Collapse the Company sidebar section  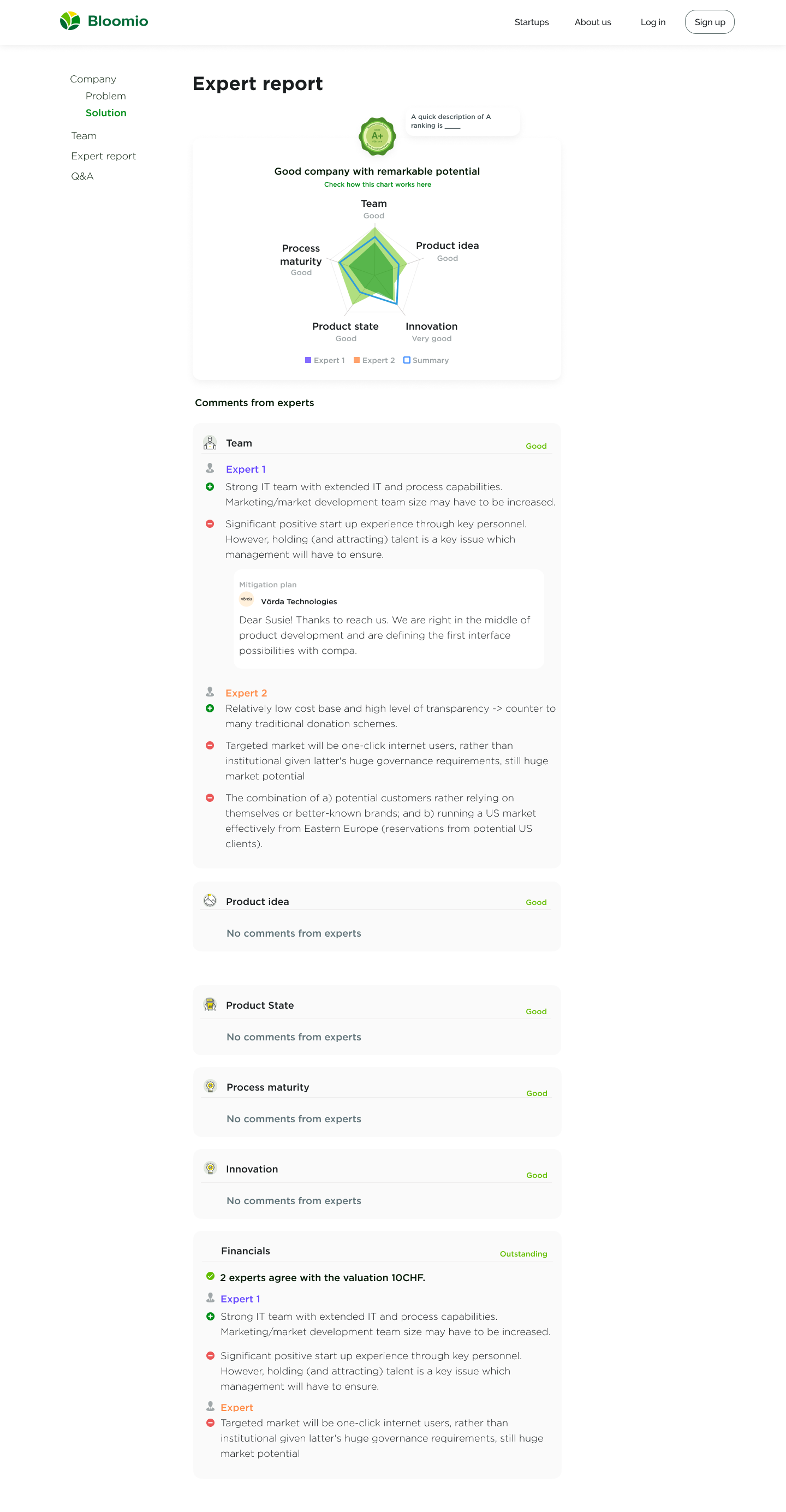point(93,79)
